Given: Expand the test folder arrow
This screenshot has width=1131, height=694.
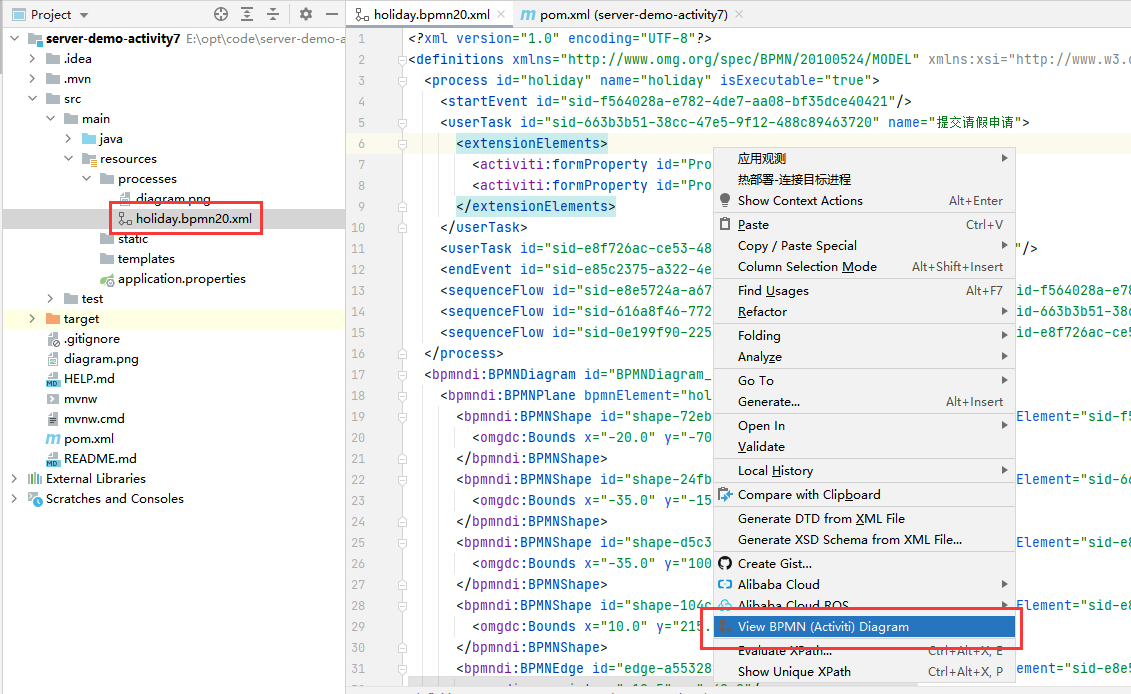Looking at the screenshot, I should click(x=50, y=299).
